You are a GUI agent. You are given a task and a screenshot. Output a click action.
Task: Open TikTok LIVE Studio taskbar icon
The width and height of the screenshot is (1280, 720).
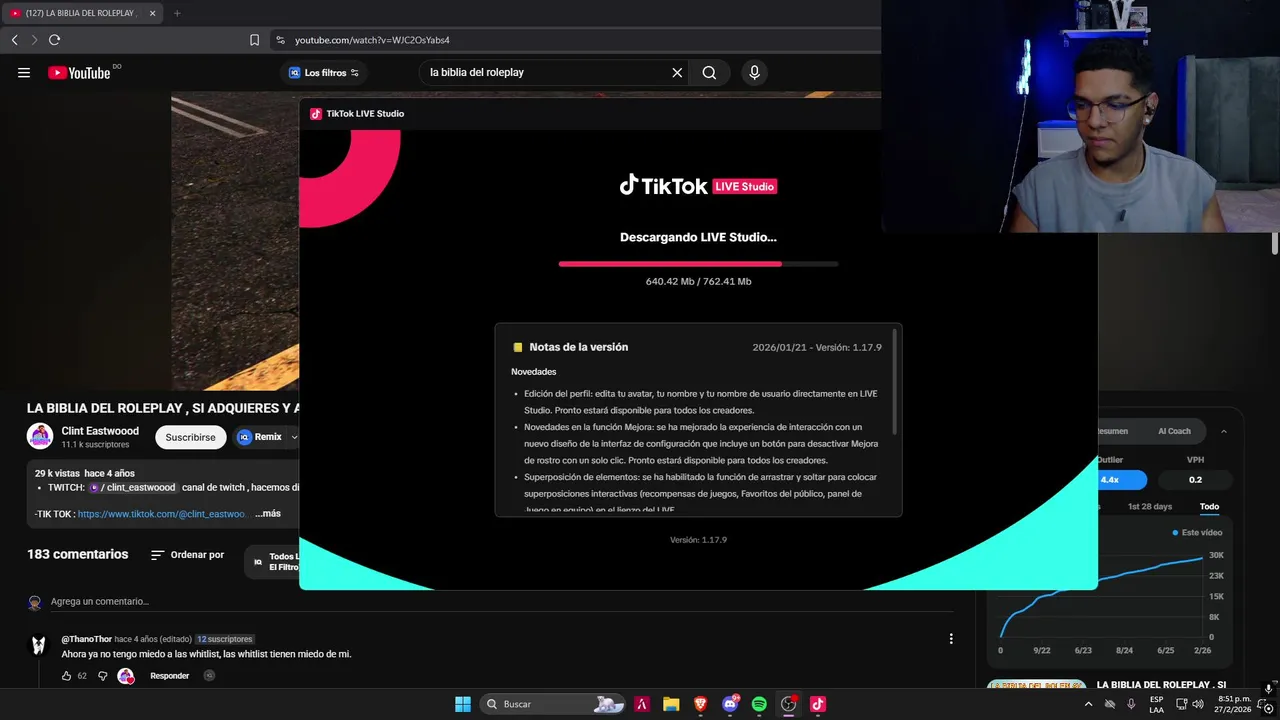817,704
